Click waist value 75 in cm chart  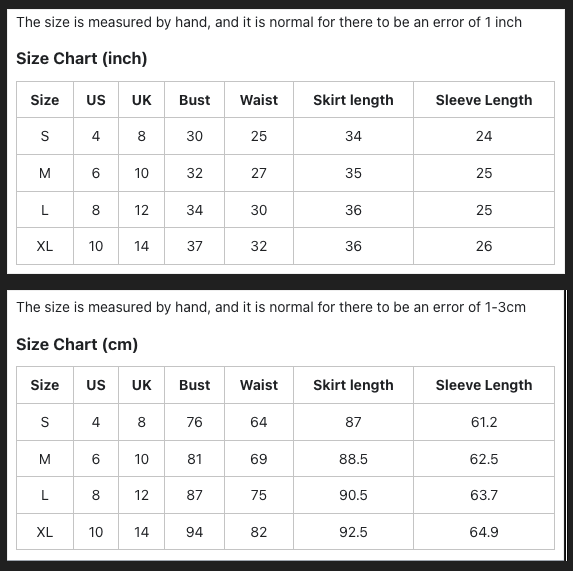(259, 495)
